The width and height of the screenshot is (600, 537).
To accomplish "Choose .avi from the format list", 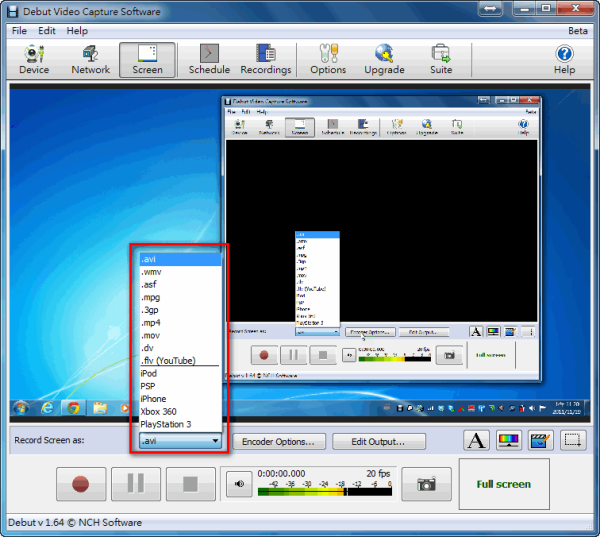I will (x=180, y=259).
